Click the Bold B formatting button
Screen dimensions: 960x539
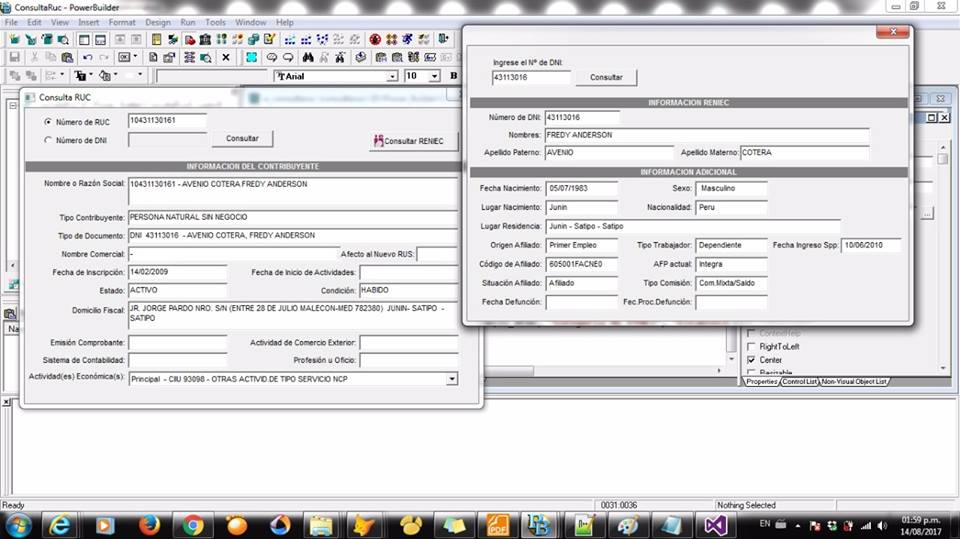[453, 76]
